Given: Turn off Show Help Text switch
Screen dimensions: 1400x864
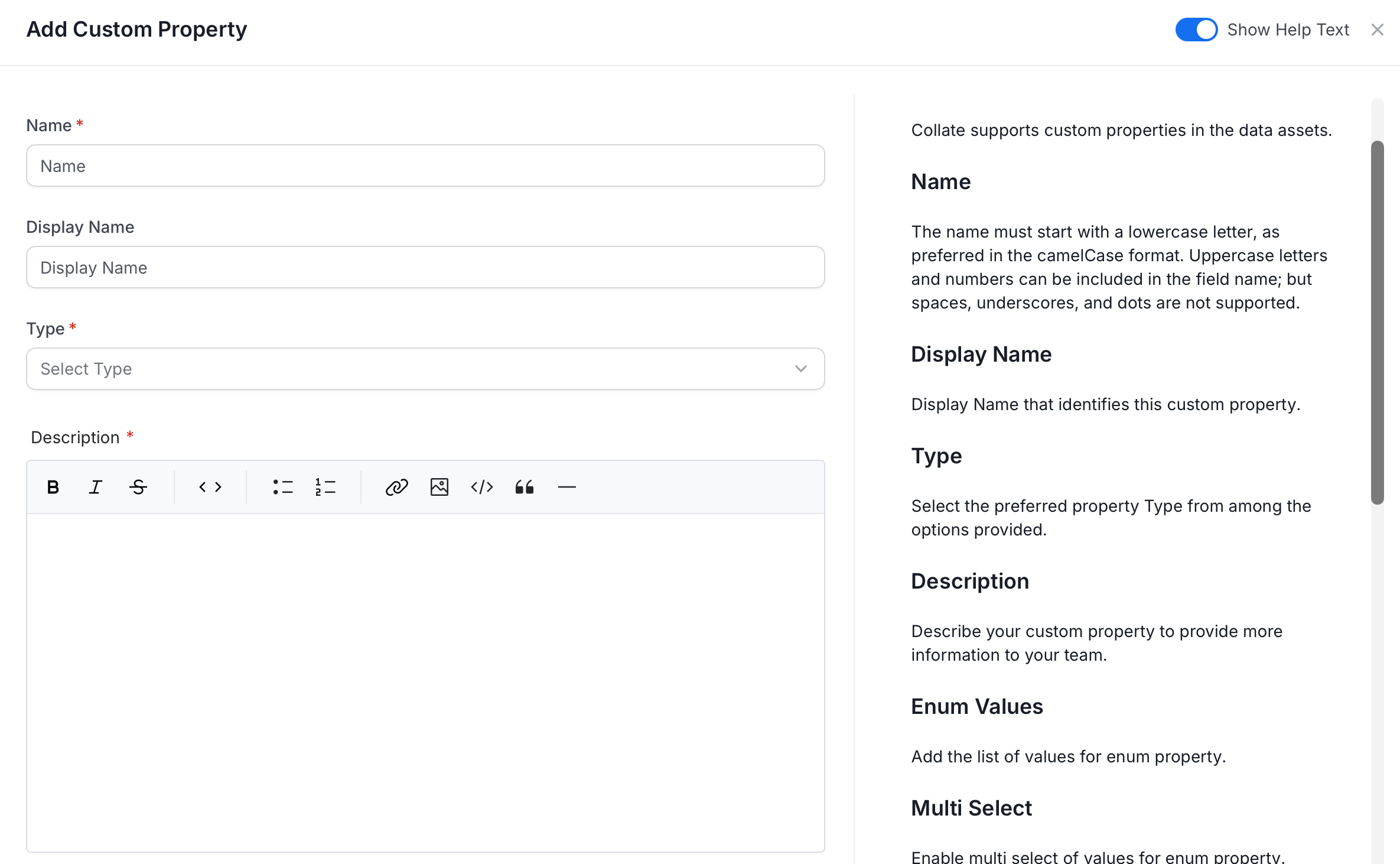Looking at the screenshot, I should pyautogui.click(x=1196, y=30).
